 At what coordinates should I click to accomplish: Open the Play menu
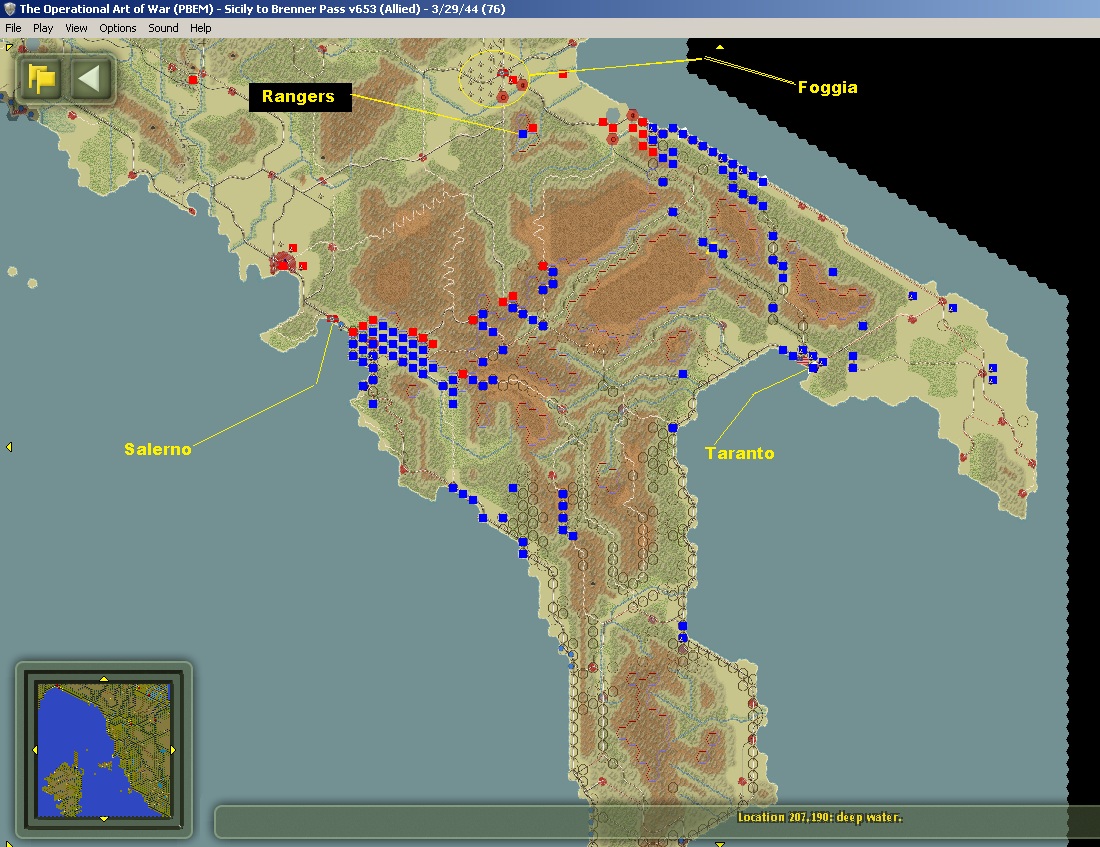43,28
